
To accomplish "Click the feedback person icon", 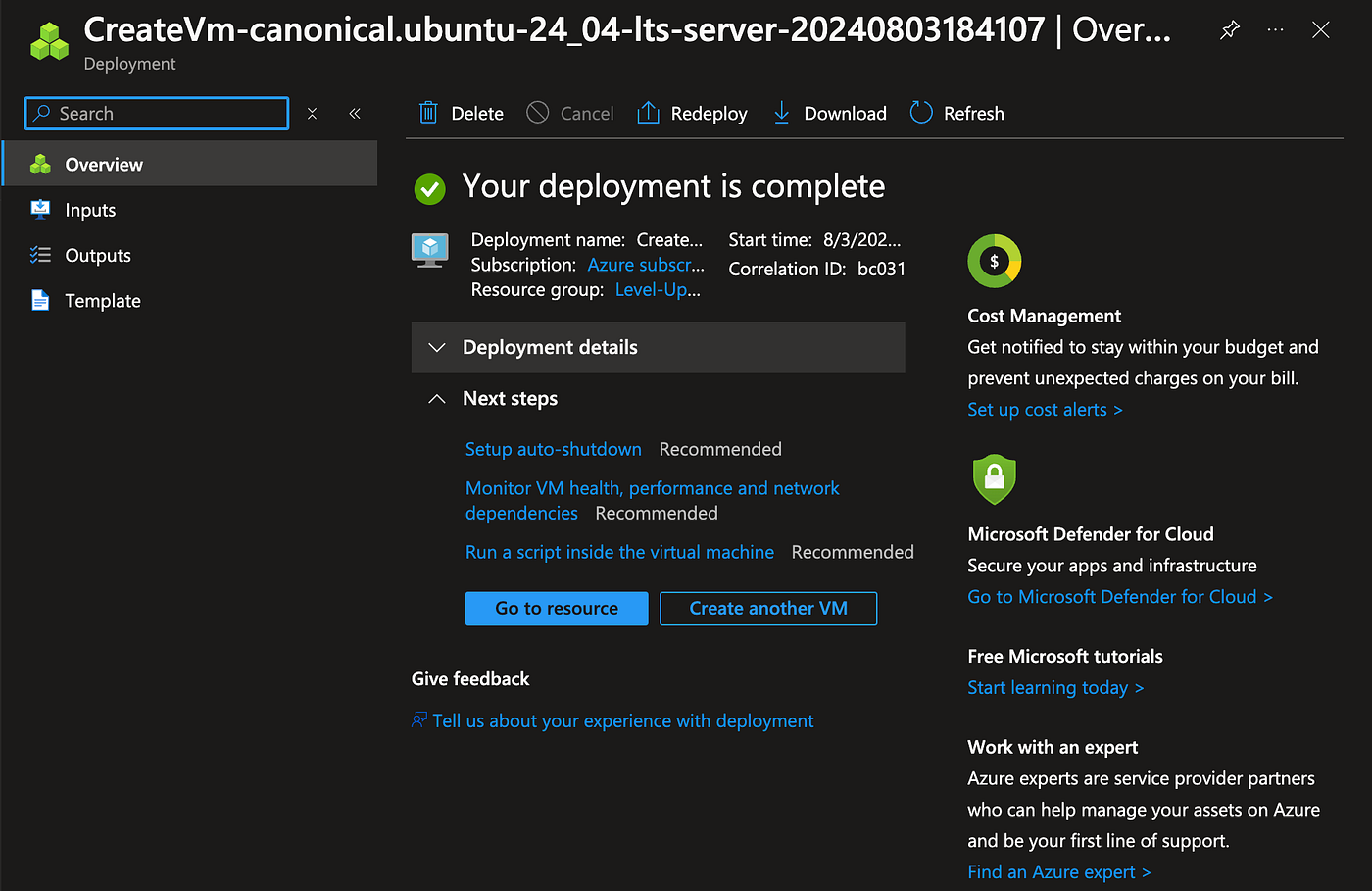I will point(419,720).
